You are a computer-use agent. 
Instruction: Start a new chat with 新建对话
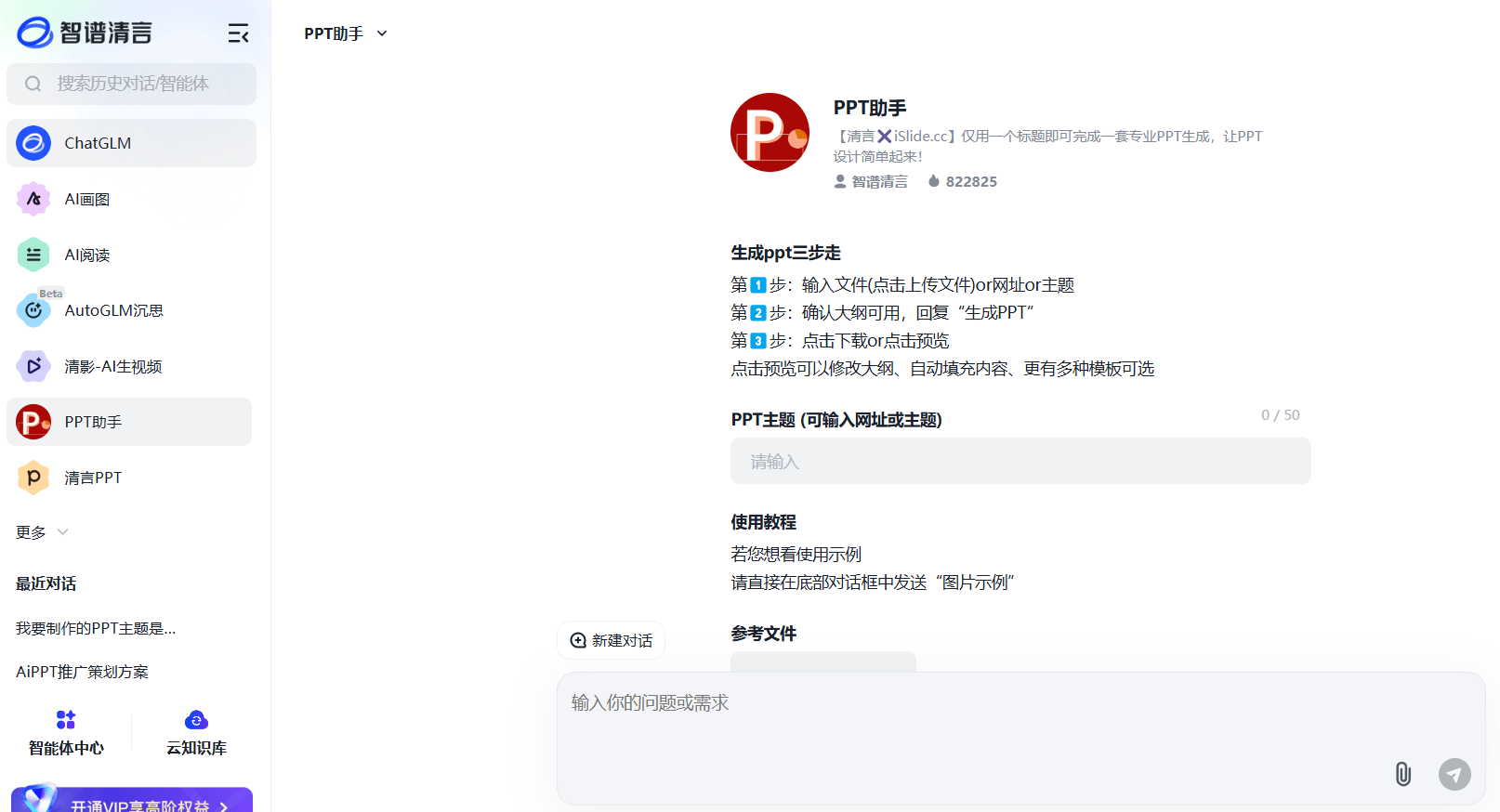pyautogui.click(x=611, y=640)
